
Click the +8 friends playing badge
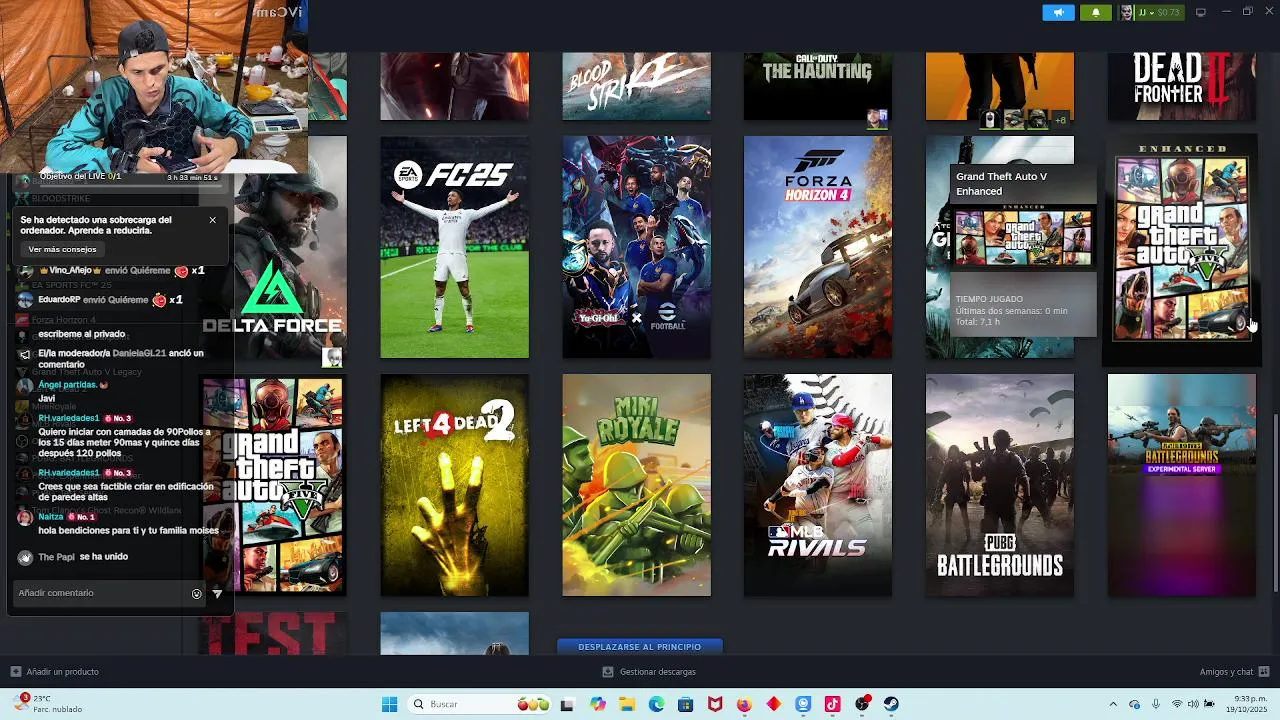[1061, 119]
